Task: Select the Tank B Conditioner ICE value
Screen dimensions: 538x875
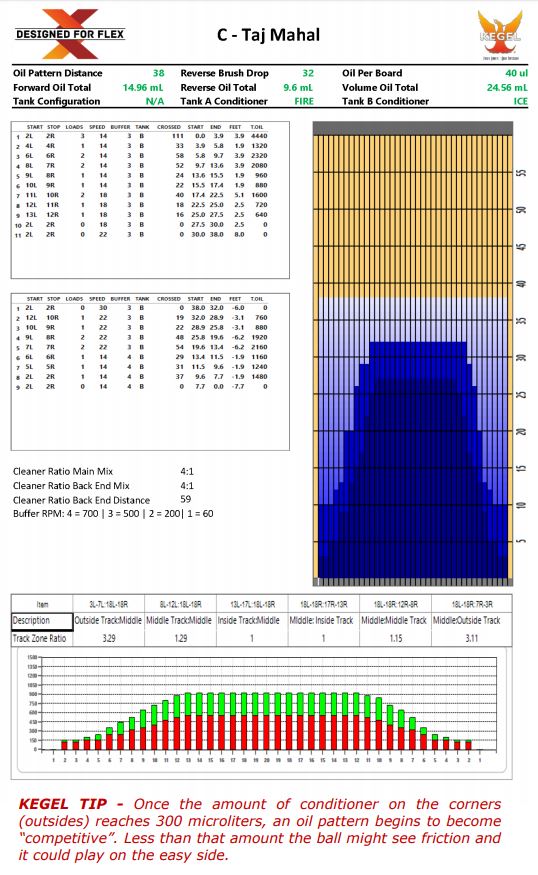Action: point(520,102)
